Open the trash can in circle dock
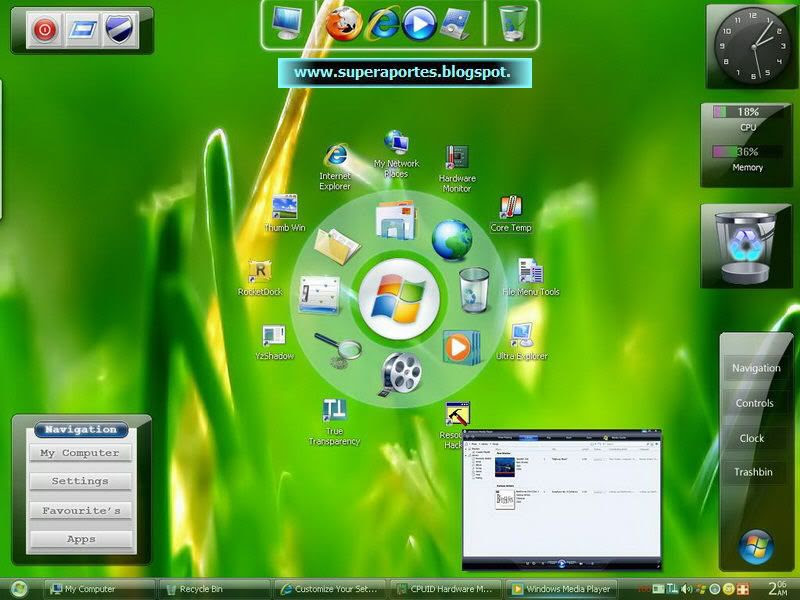 [x=474, y=289]
